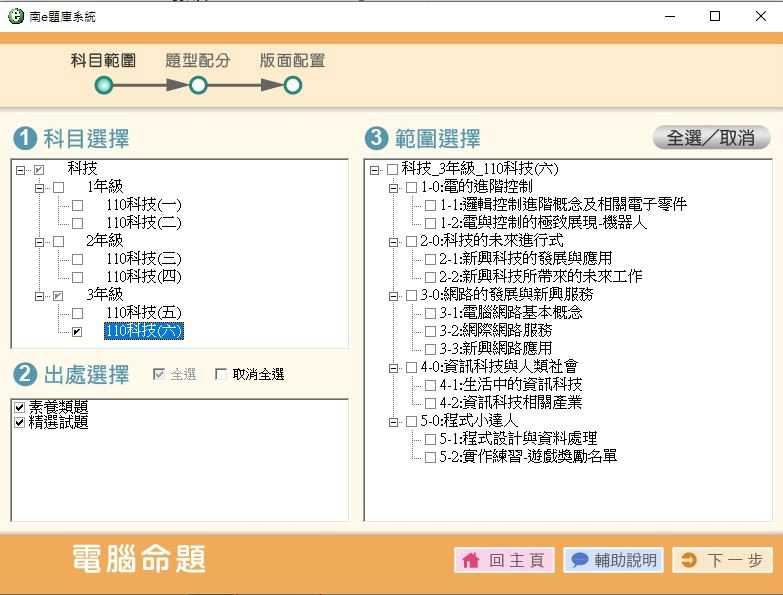Check the 取消全選 checkbox
The width and height of the screenshot is (783, 595).
pos(220,374)
